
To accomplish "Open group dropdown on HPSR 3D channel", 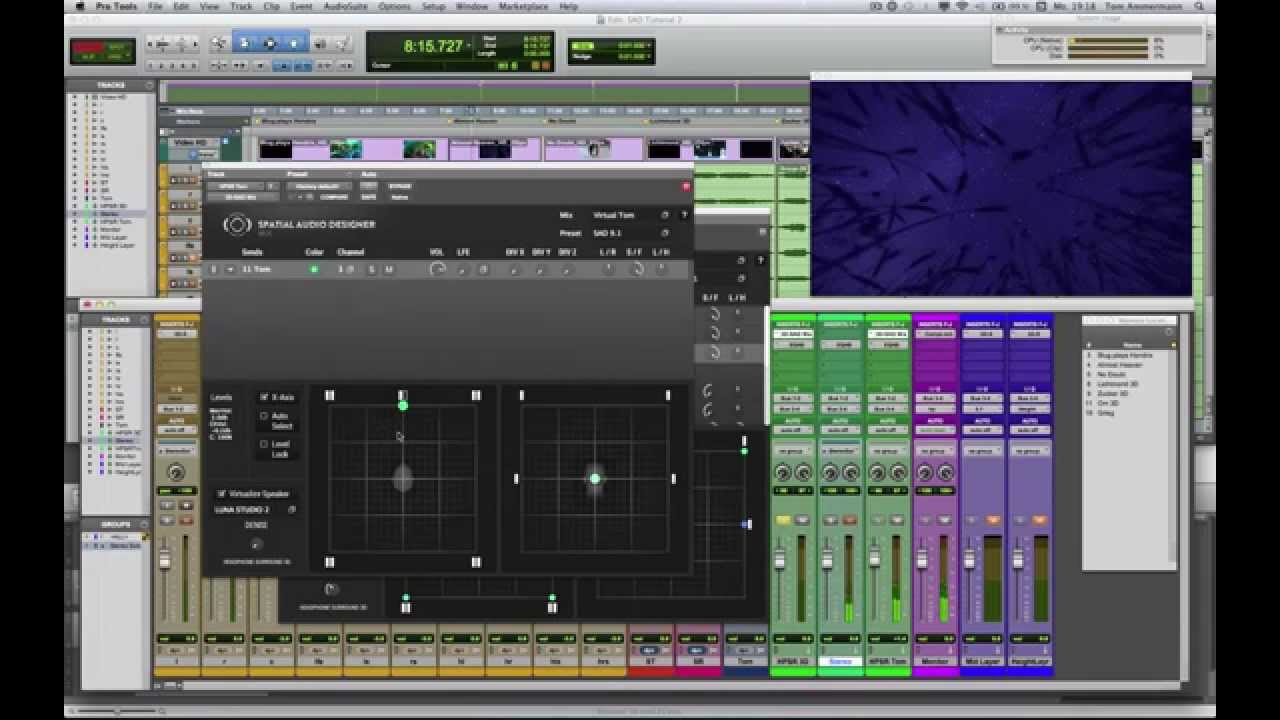I will pyautogui.click(x=793, y=451).
